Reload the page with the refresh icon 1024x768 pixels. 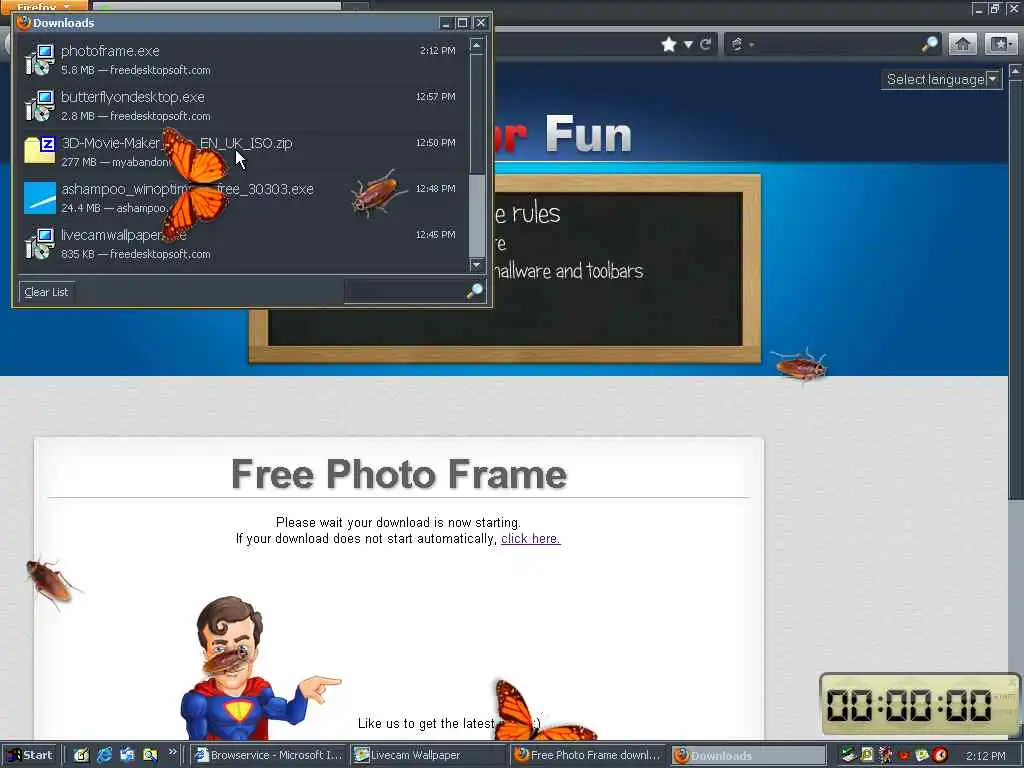[x=705, y=44]
